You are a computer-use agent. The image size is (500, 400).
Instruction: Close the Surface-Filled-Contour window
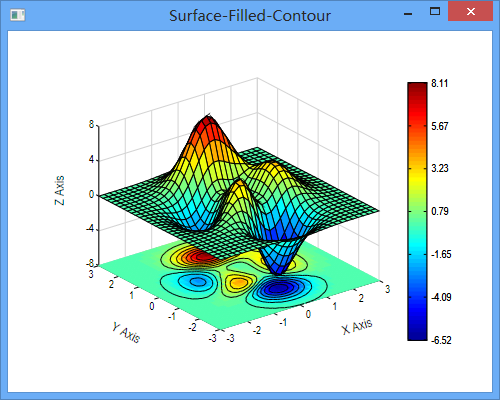click(x=470, y=12)
